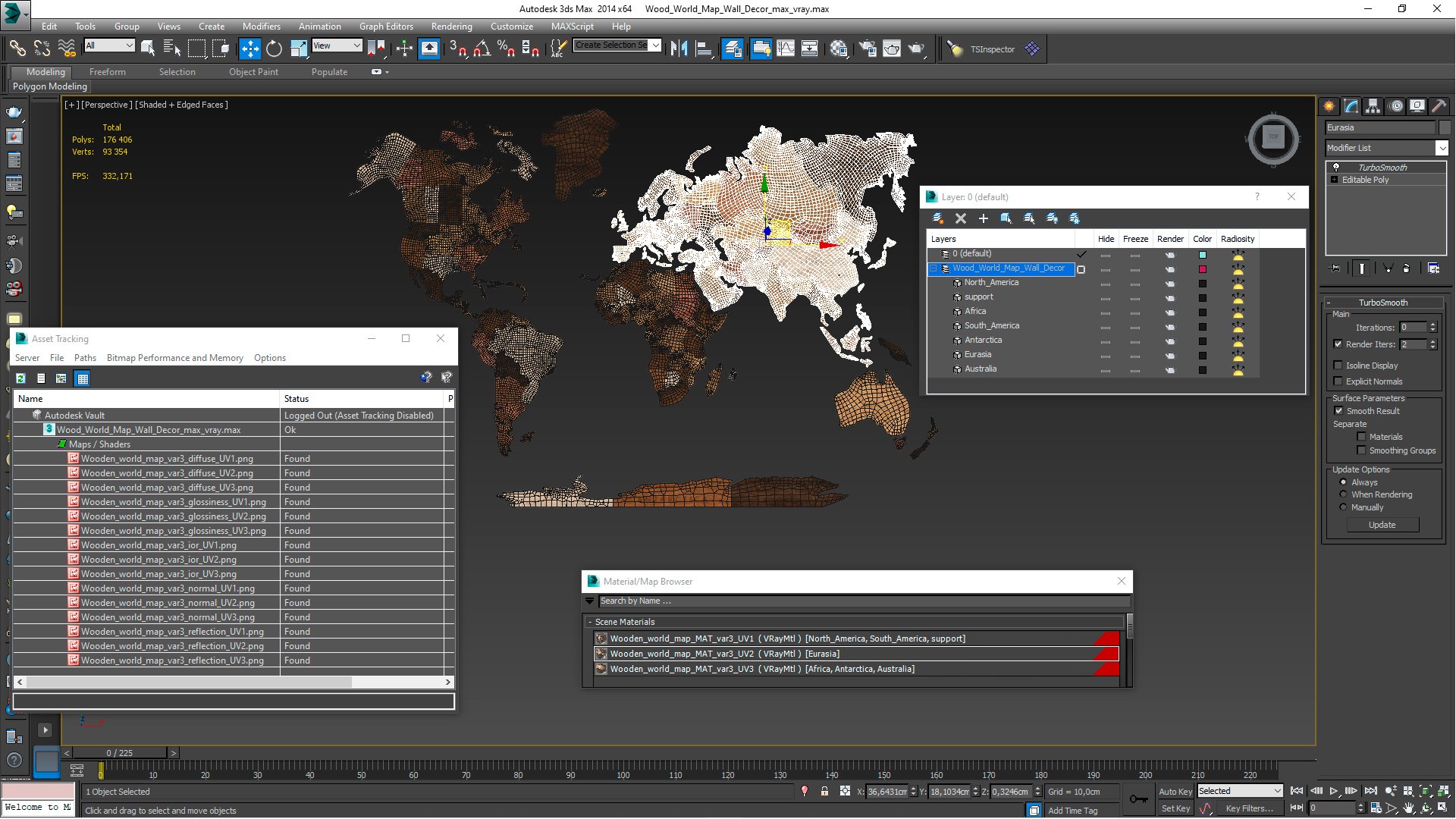Refresh the Asset Tracking list

[x=21, y=378]
